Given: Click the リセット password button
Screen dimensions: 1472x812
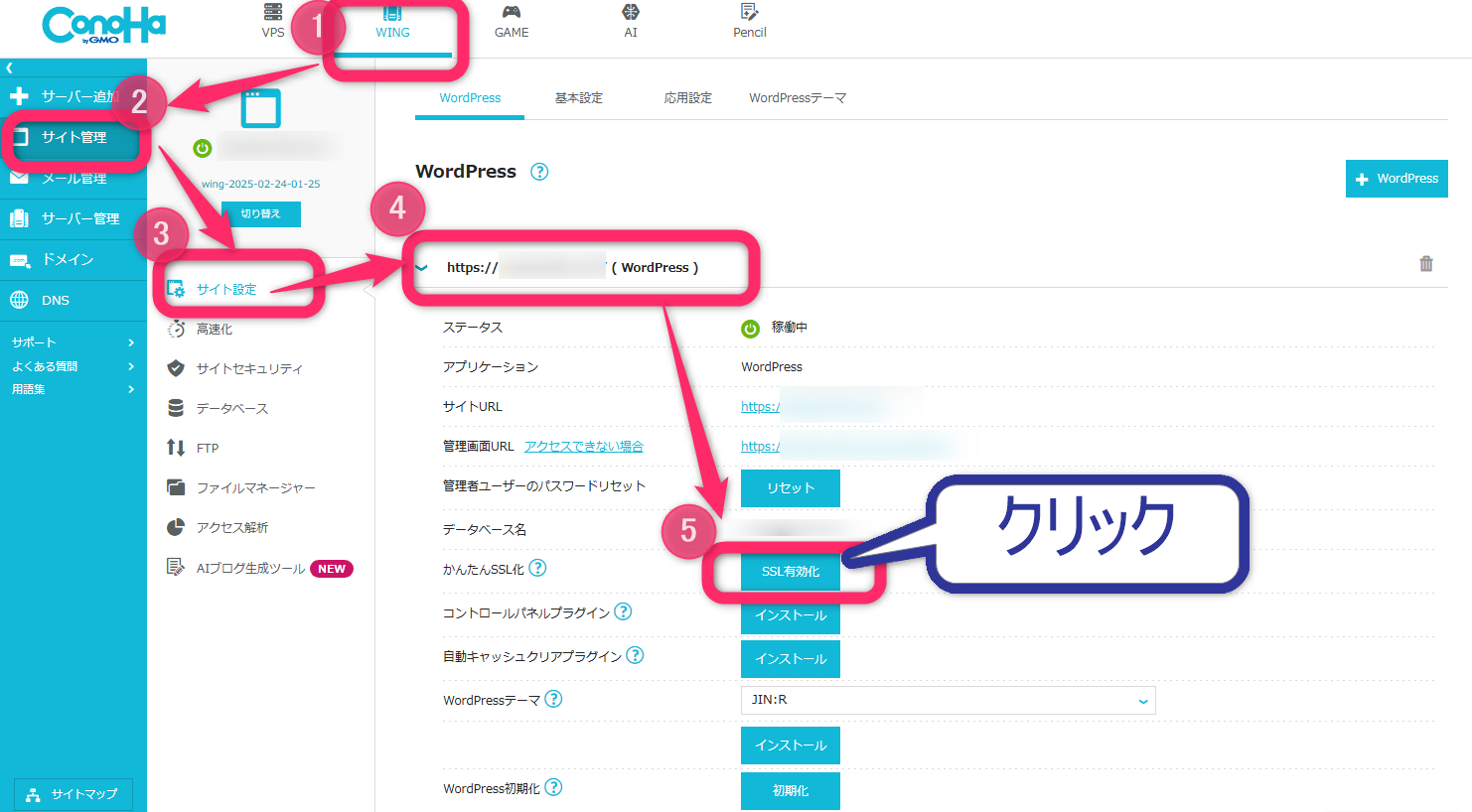Looking at the screenshot, I should coord(791,488).
